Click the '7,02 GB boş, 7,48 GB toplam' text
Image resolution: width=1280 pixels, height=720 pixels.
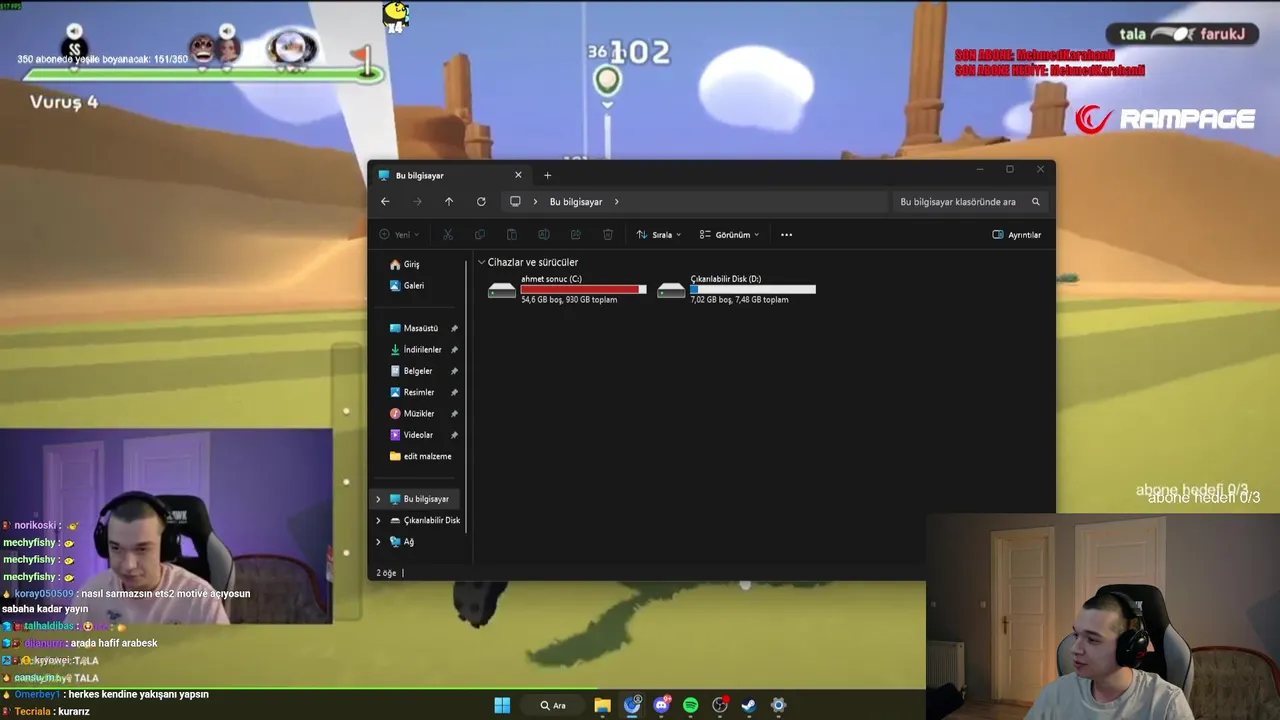pyautogui.click(x=739, y=300)
